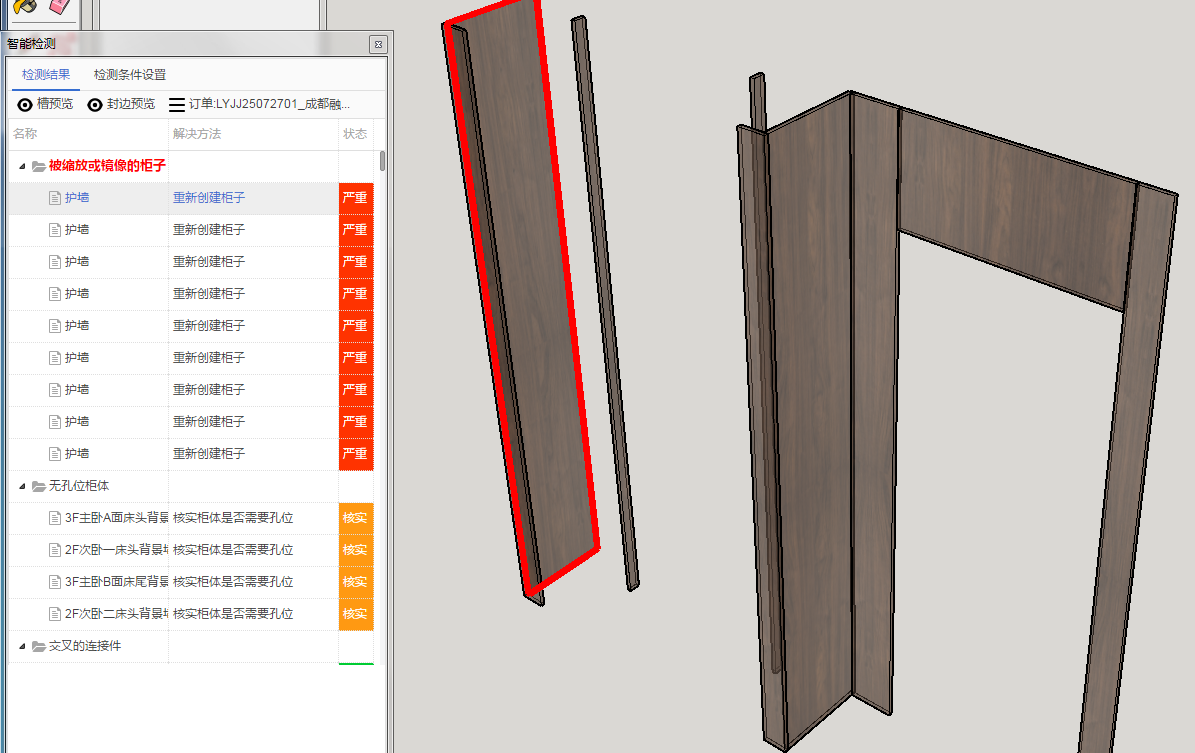Switch to the 检测结果 tab
The height and width of the screenshot is (753, 1195).
point(46,75)
